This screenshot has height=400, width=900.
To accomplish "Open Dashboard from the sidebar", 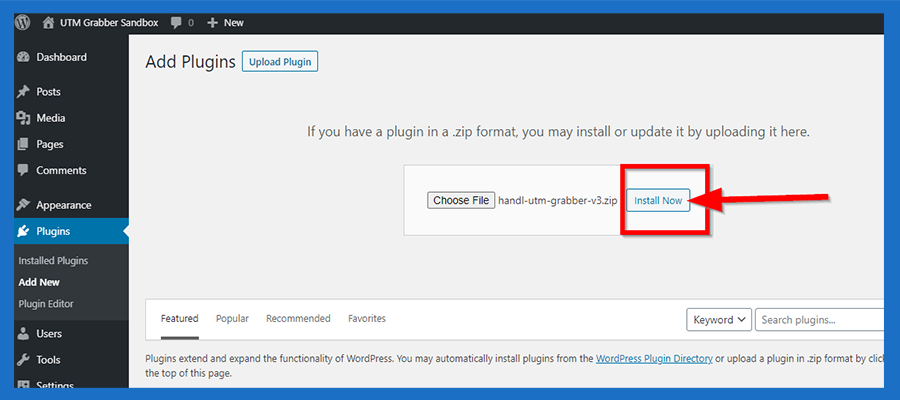I will pos(61,57).
